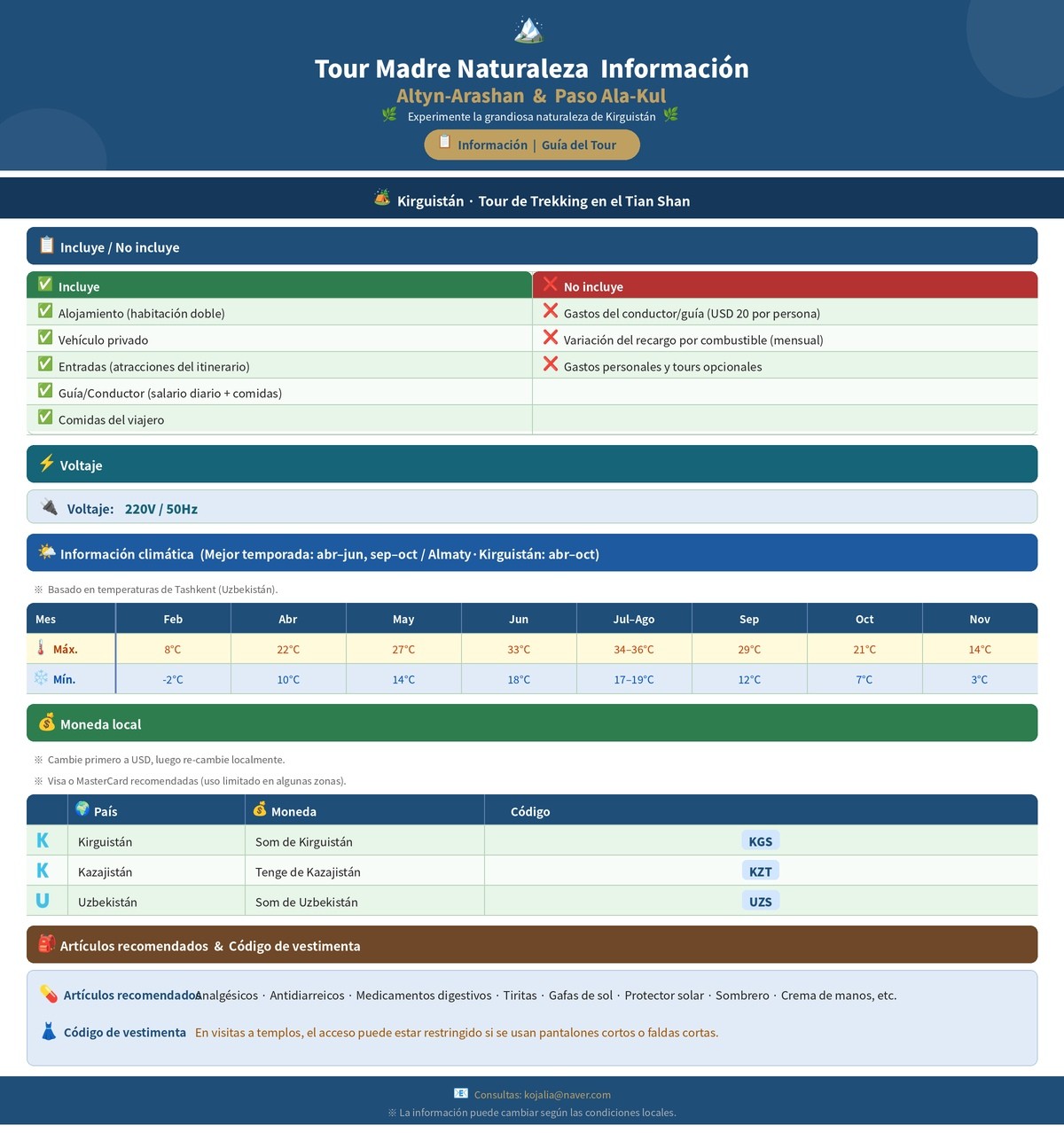The width and height of the screenshot is (1064, 1133).
Task: Switch to Guía del Tour tab
Action: click(579, 145)
